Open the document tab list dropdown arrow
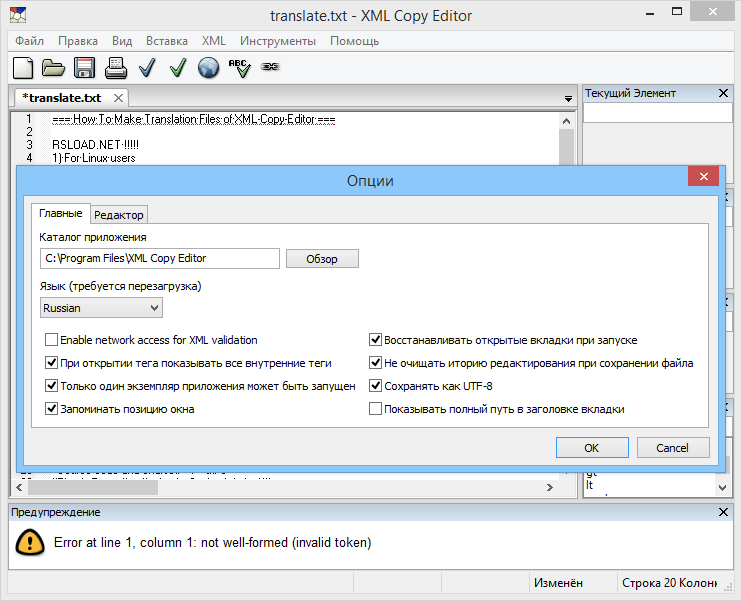This screenshot has width=742, height=601. coord(568,98)
